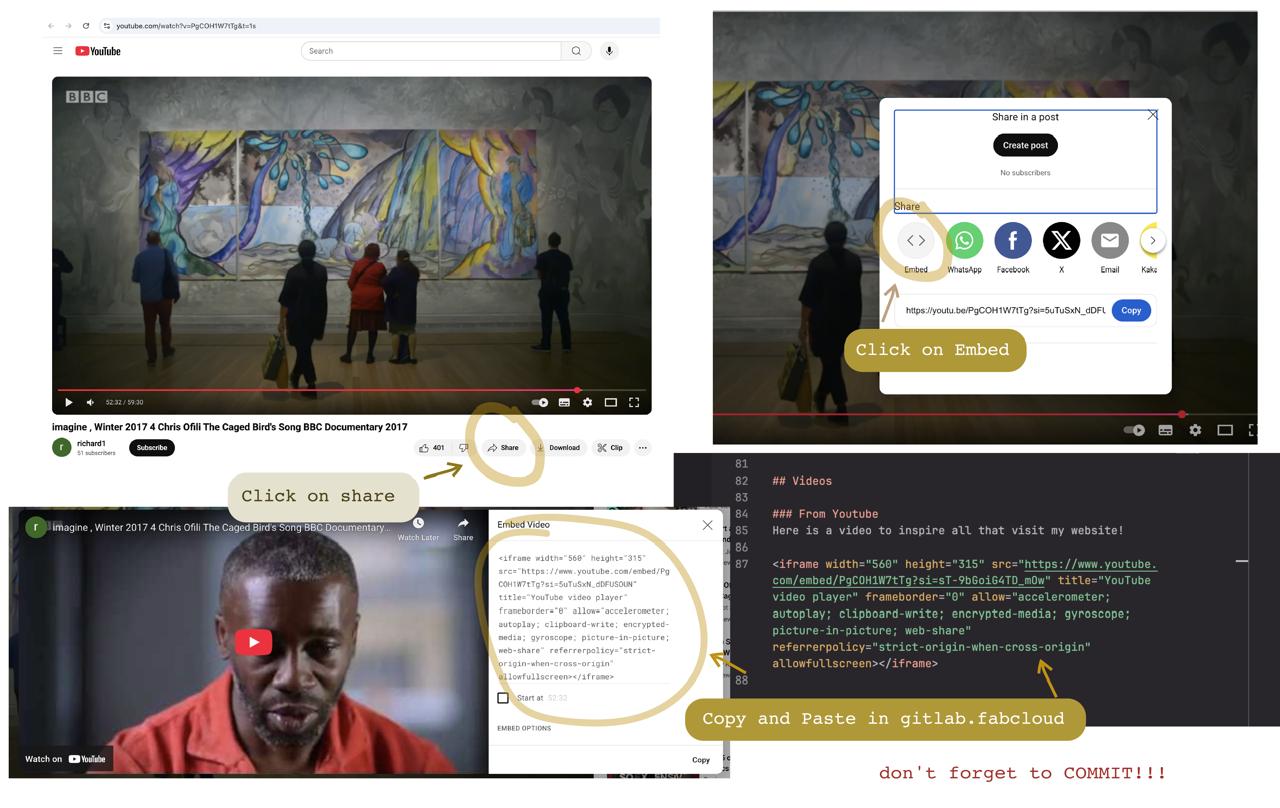Open the YouTube hamburger guide menu
The image size is (1280, 808).
coord(58,51)
